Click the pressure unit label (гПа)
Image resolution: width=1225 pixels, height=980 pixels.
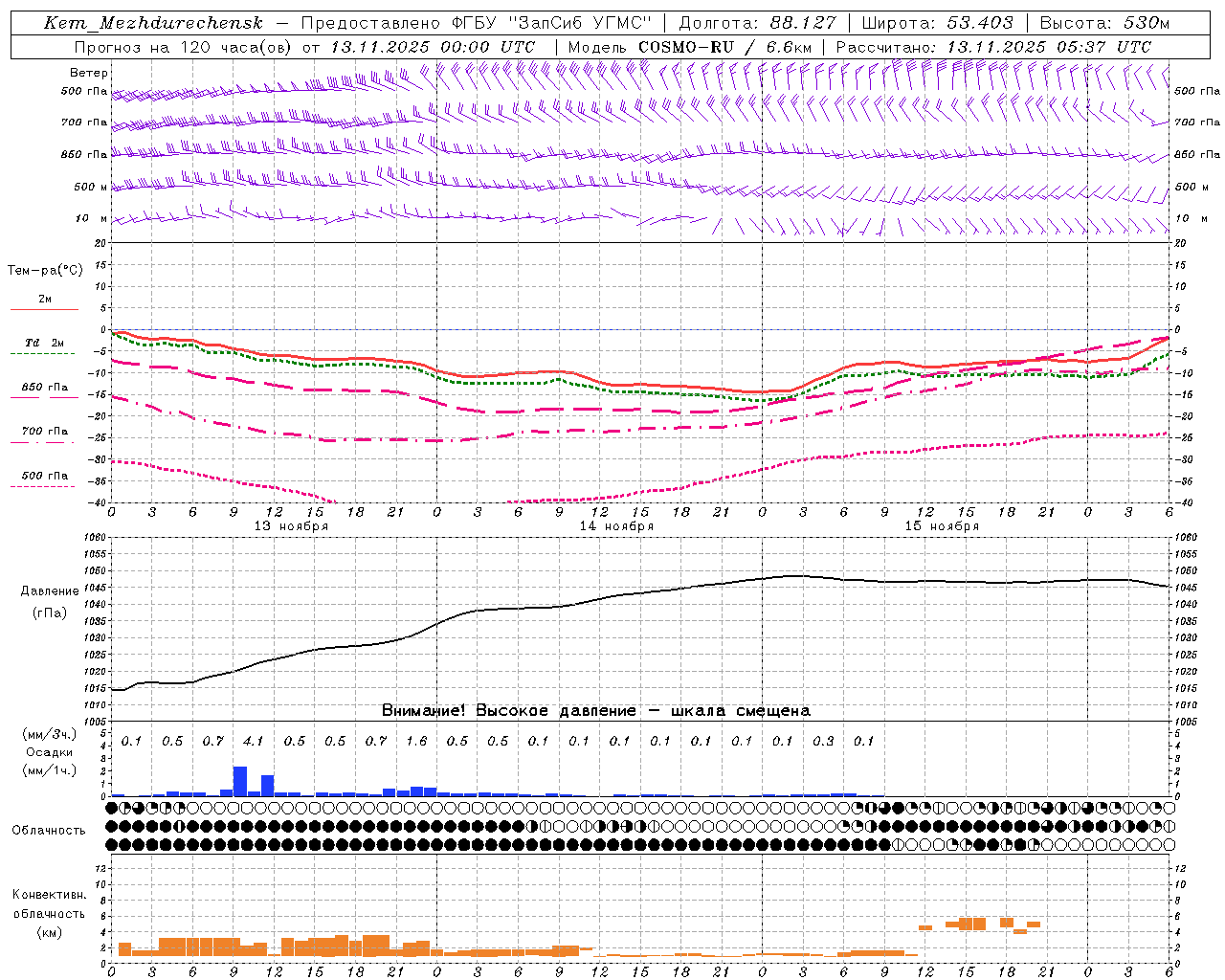point(50,613)
